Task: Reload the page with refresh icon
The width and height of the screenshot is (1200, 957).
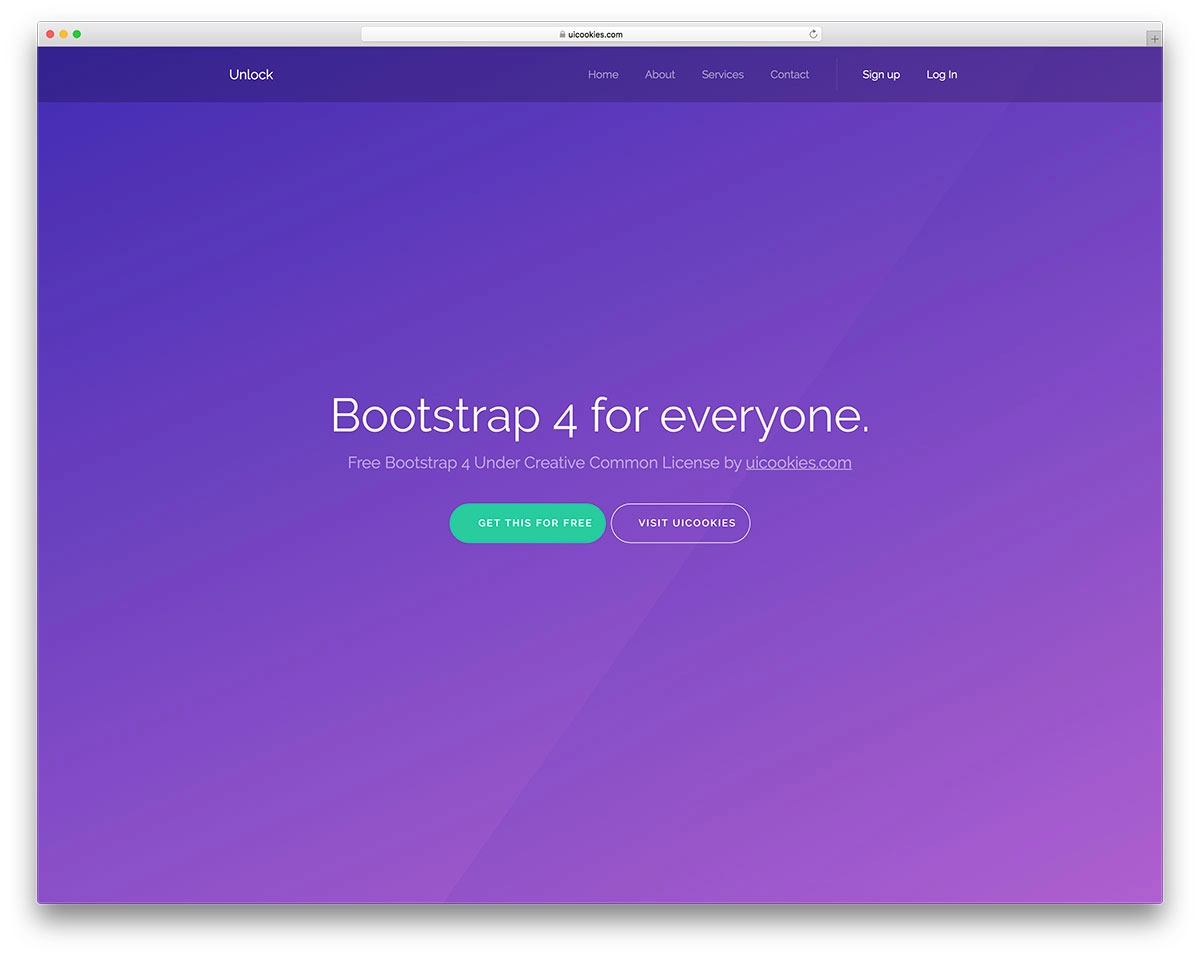Action: [x=813, y=34]
